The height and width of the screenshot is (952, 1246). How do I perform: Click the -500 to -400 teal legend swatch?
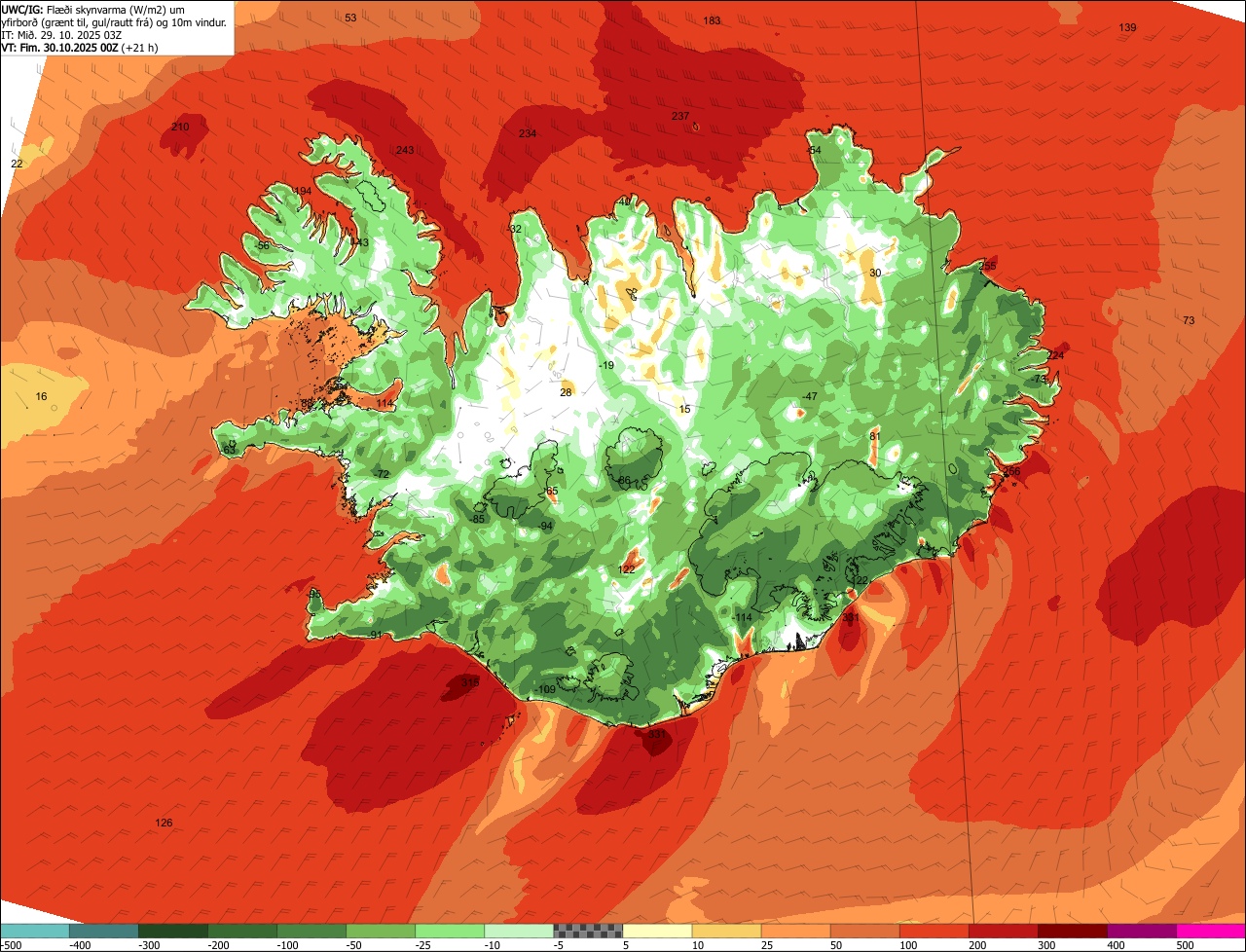click(x=34, y=931)
